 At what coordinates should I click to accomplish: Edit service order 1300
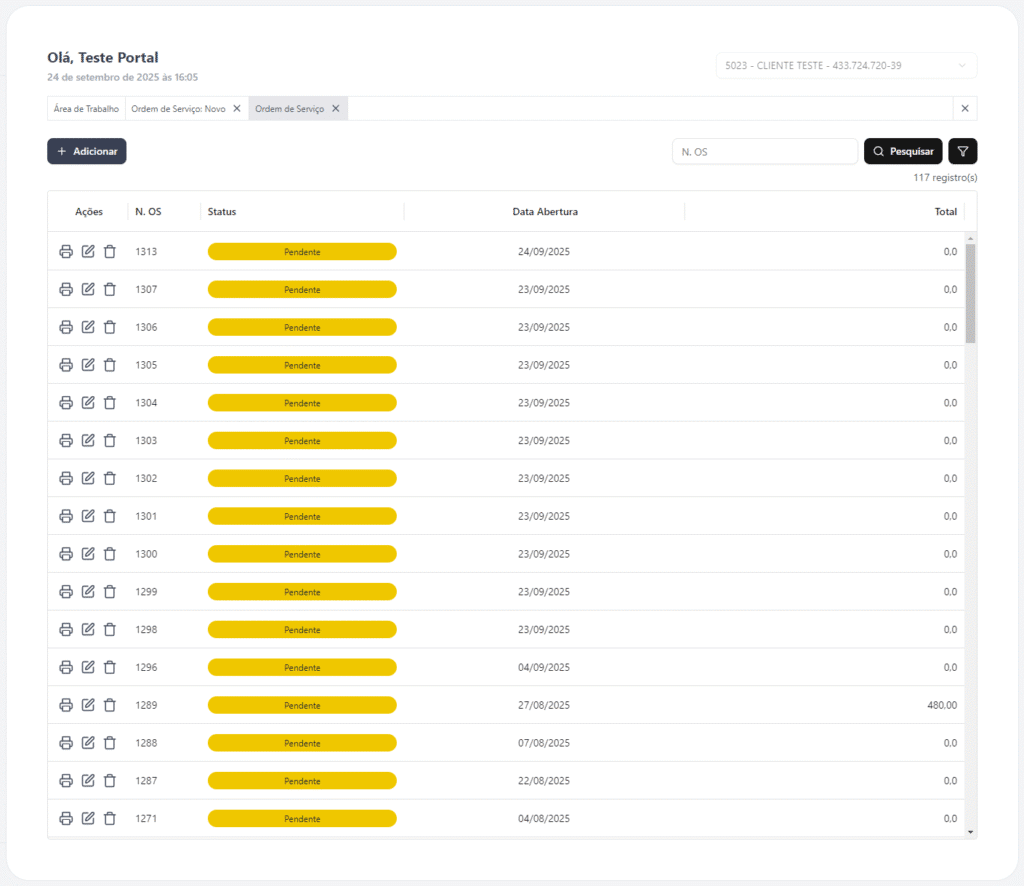[x=88, y=554]
